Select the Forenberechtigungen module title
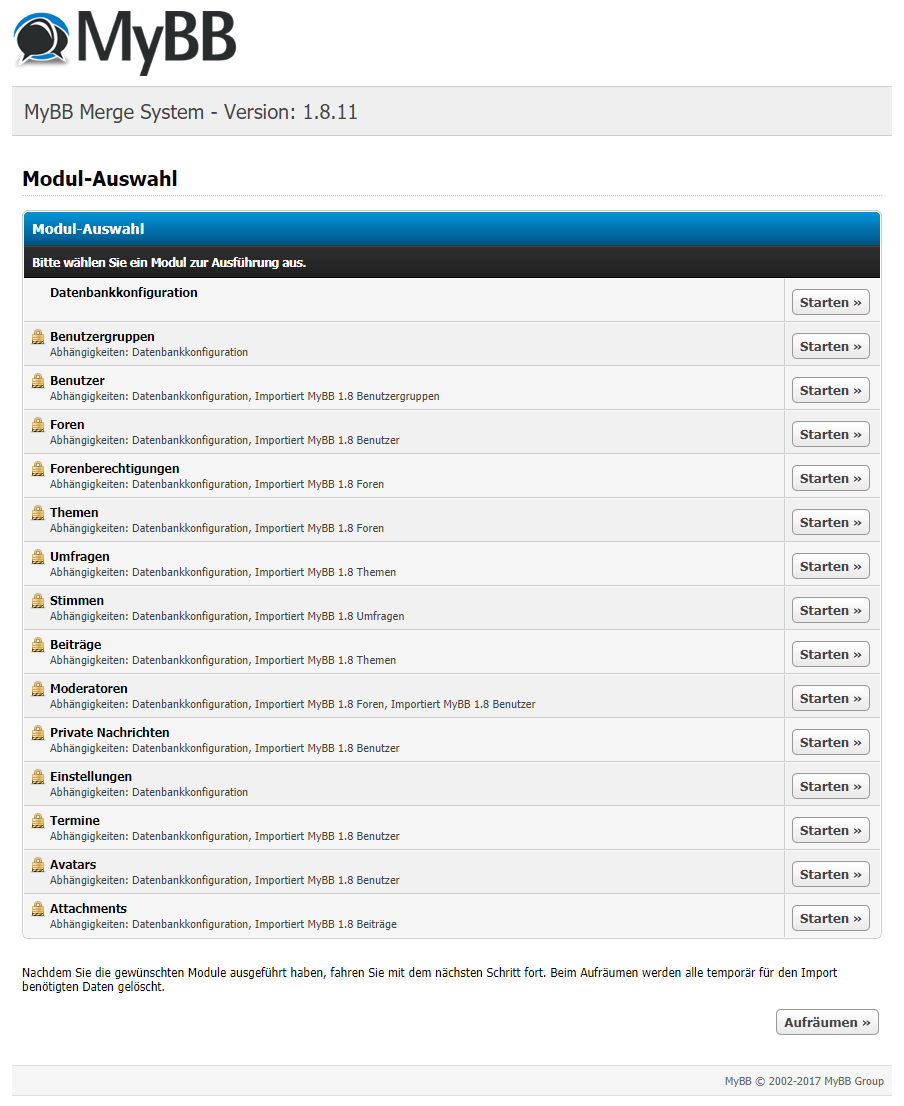The width and height of the screenshot is (904, 1106). [115, 469]
